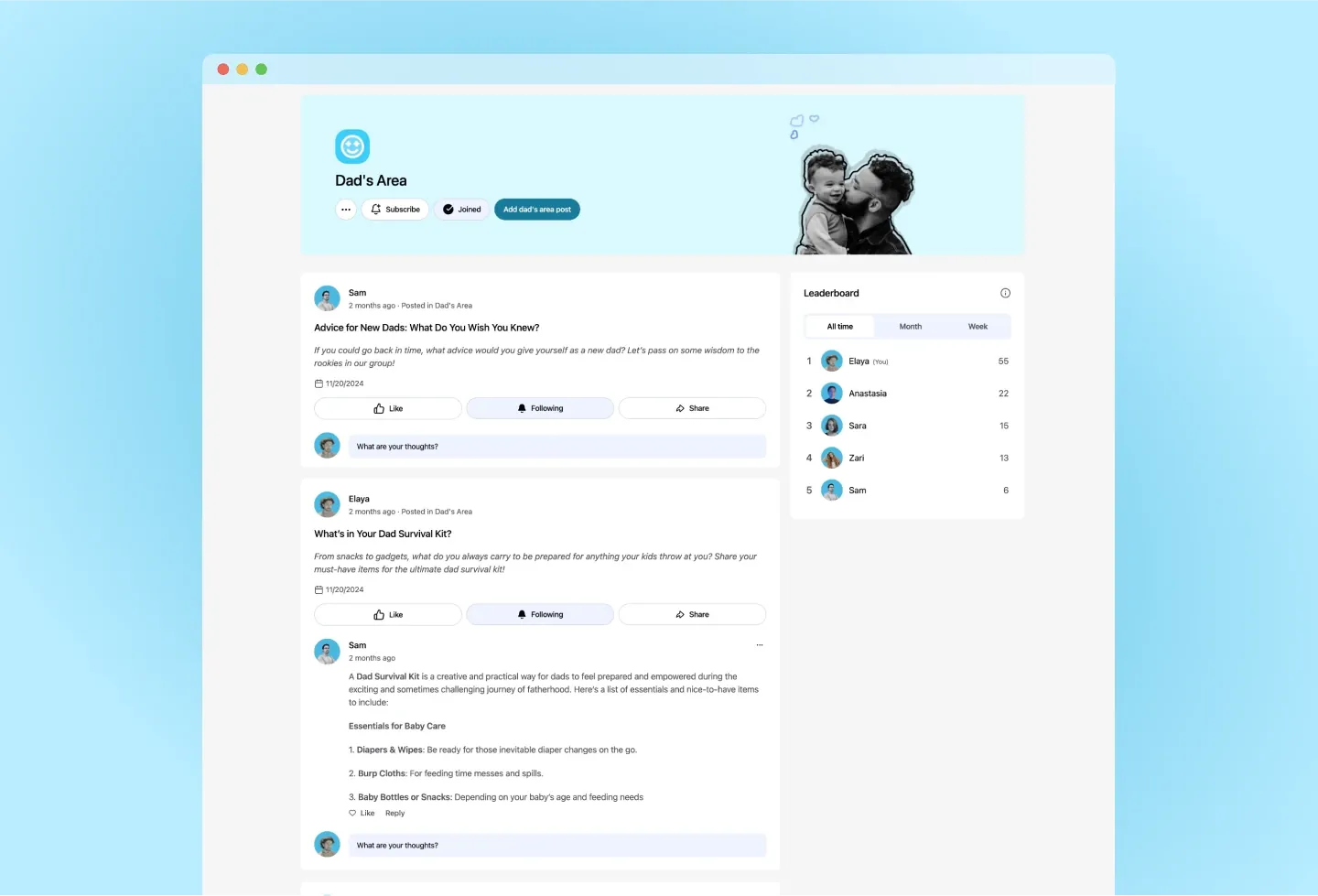Reply to Sam's comment

click(394, 814)
